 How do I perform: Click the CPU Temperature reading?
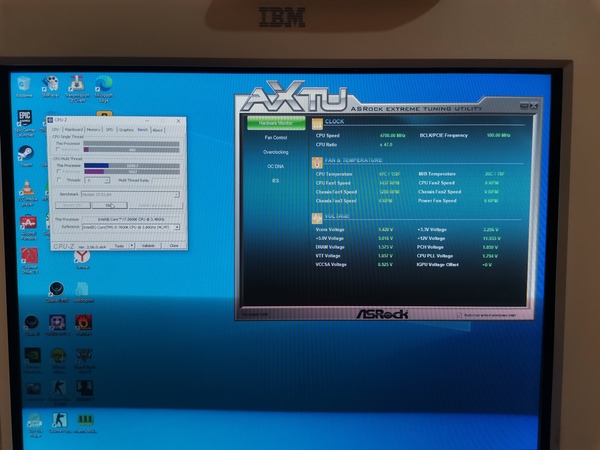coord(390,174)
